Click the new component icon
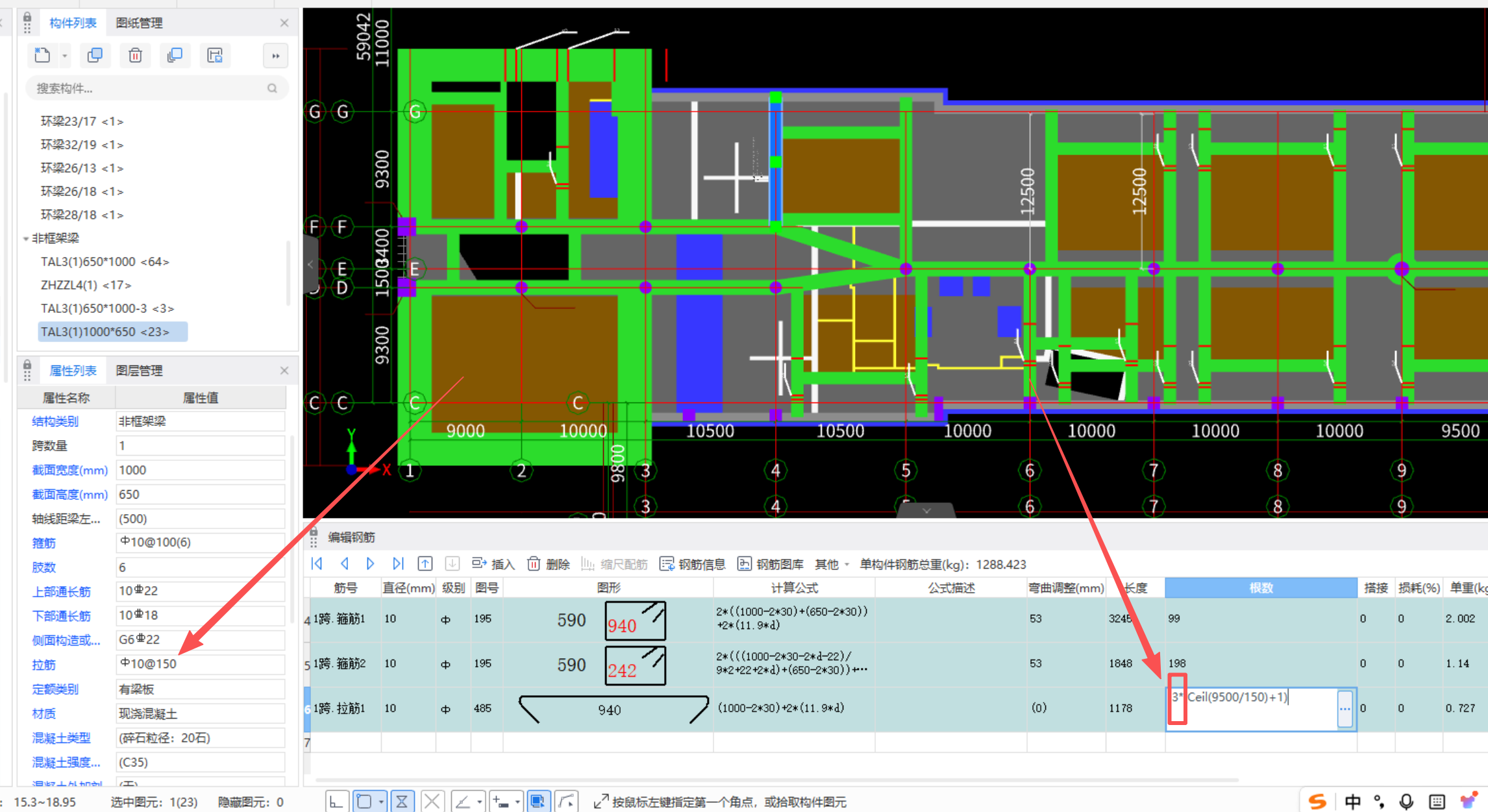This screenshot has width=1488, height=812. click(42, 56)
